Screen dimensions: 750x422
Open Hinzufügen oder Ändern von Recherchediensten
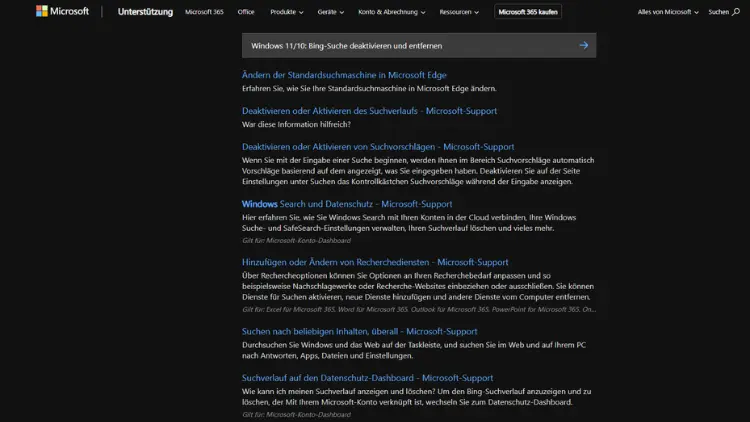pyautogui.click(x=375, y=262)
